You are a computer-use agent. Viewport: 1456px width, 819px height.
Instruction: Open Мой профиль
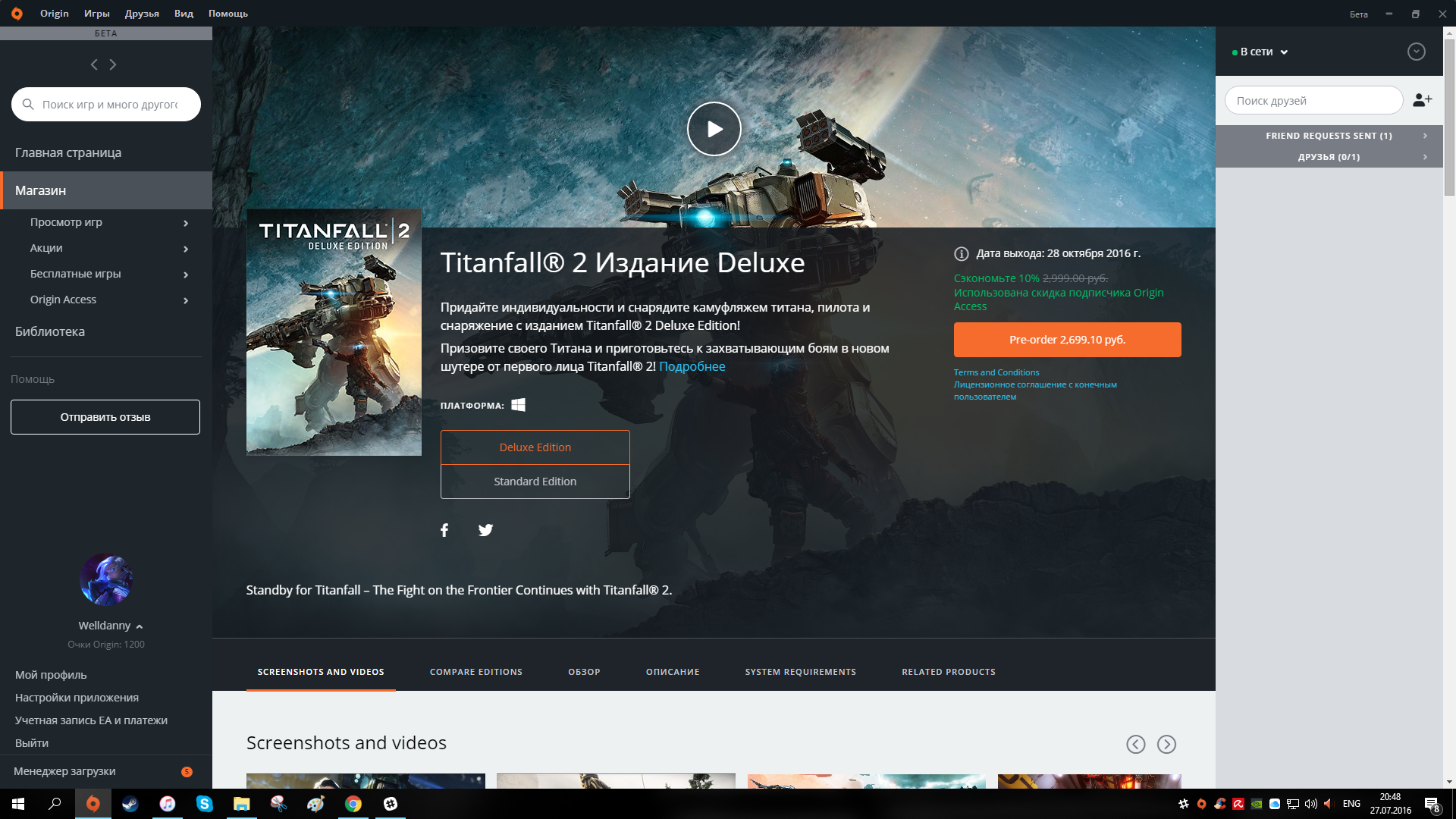coord(51,675)
